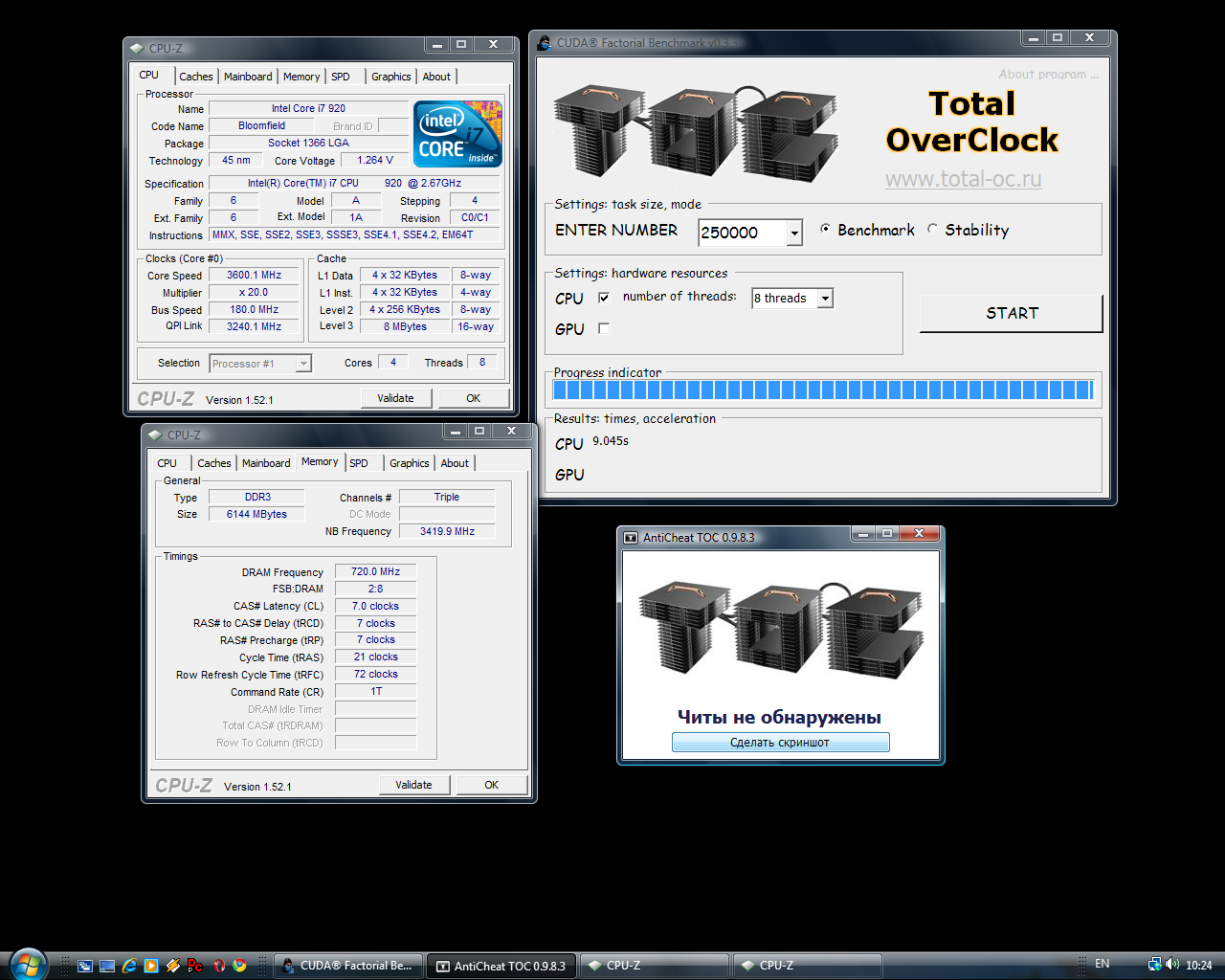Select the Stability mode radio button
This screenshot has width=1225, height=980.
932,230
